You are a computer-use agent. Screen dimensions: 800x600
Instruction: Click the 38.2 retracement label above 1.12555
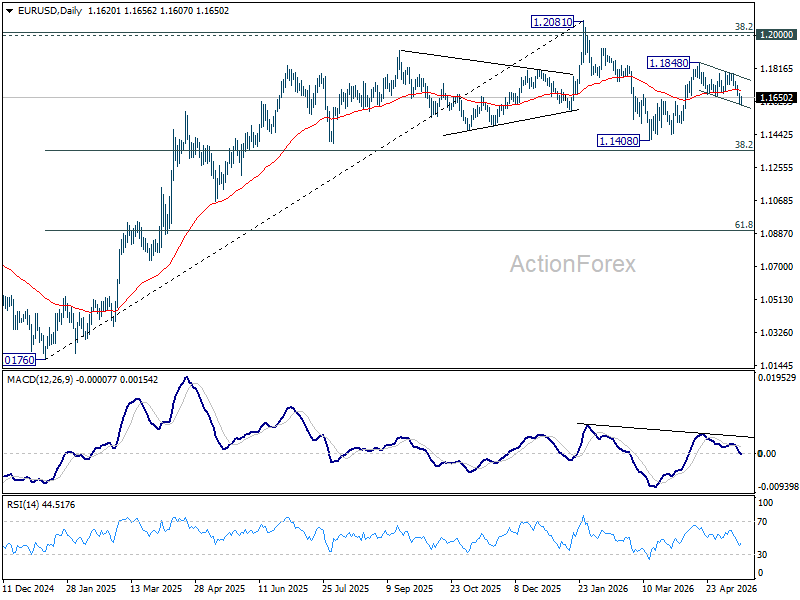click(743, 144)
